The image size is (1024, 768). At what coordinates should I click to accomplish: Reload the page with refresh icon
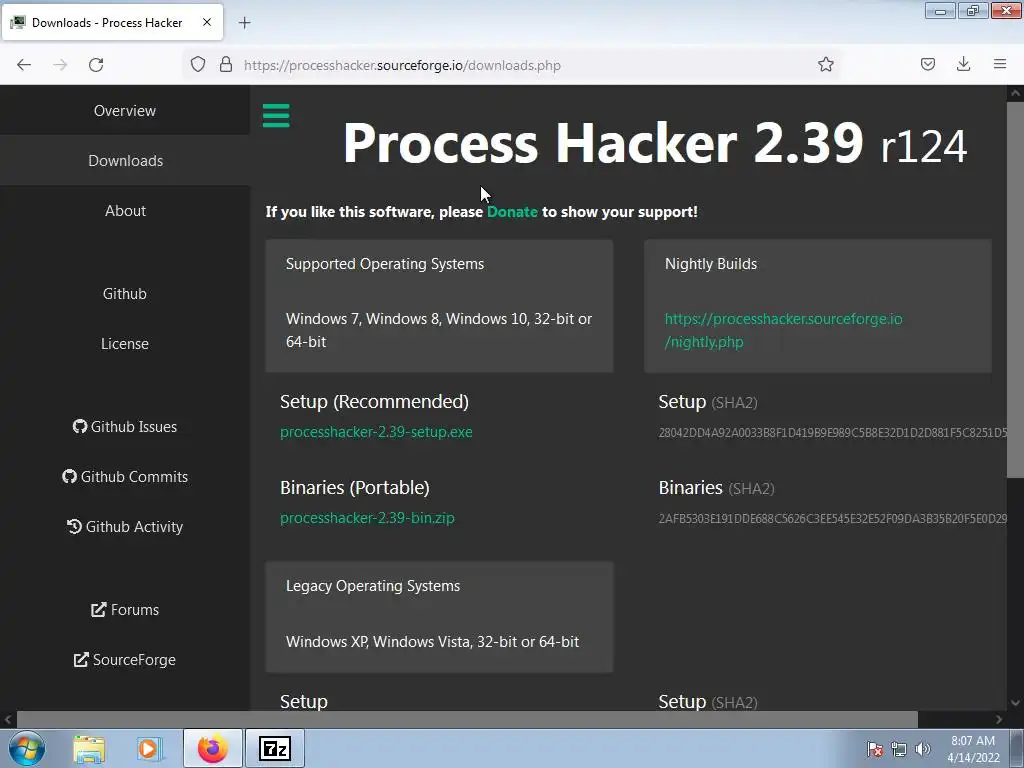[96, 65]
